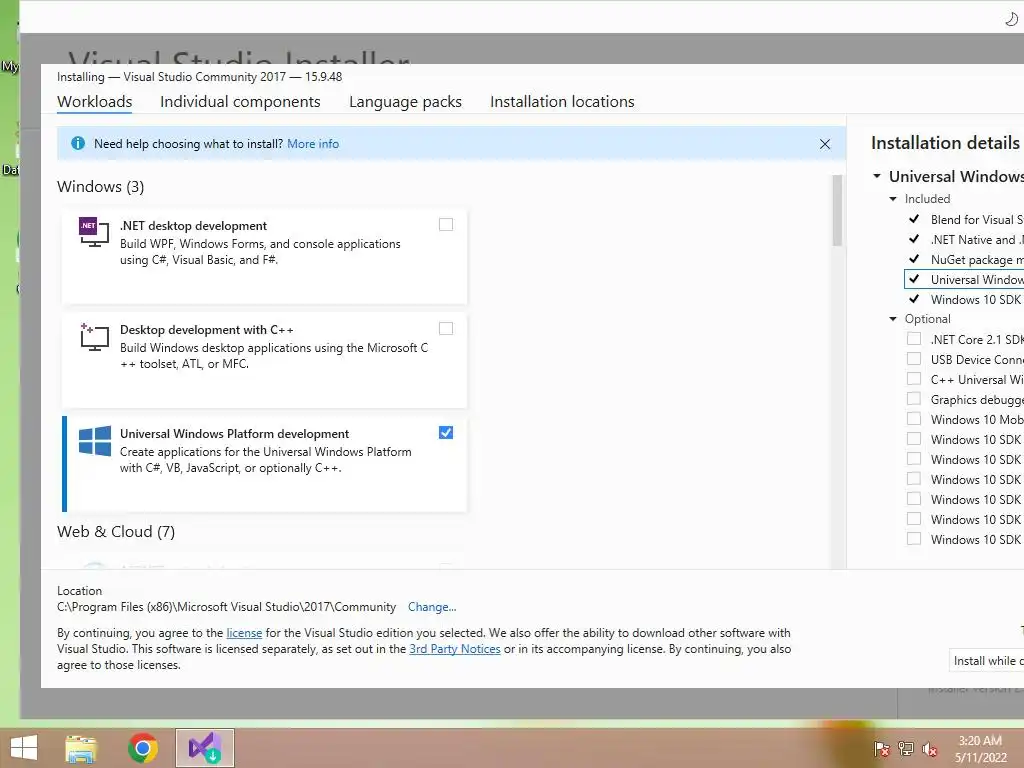Click the blue info icon in help banner
Image resolution: width=1024 pixels, height=768 pixels.
[x=78, y=144]
